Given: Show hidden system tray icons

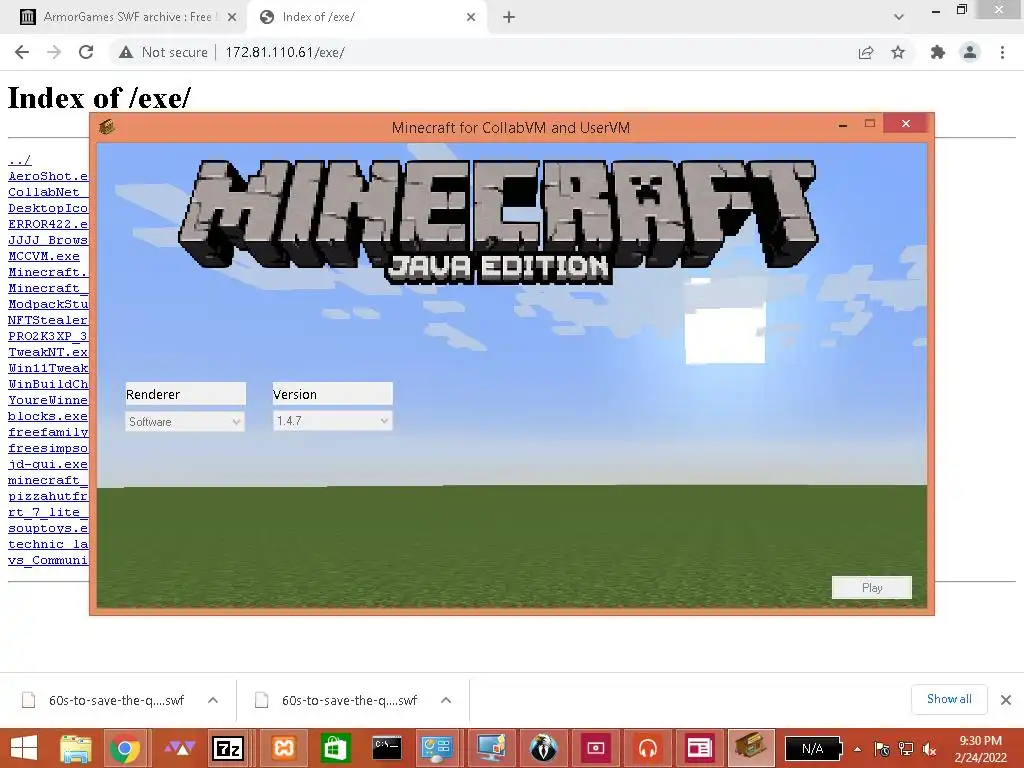Looking at the screenshot, I should click(x=857, y=750).
